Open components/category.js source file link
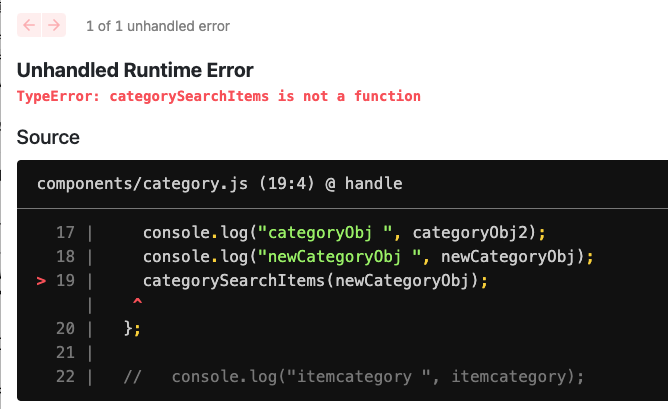Image resolution: width=668 pixels, height=409 pixels. (x=220, y=184)
